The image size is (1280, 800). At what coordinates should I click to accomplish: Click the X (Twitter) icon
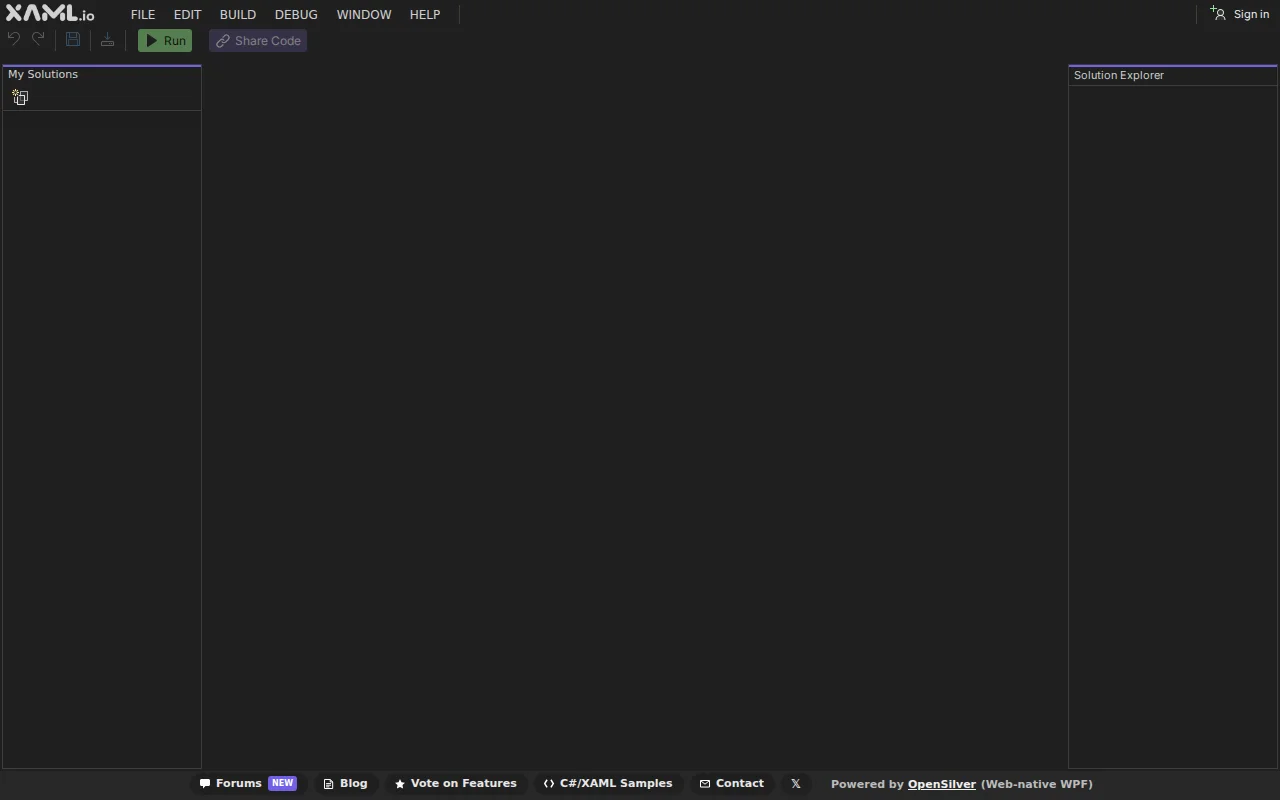796,784
